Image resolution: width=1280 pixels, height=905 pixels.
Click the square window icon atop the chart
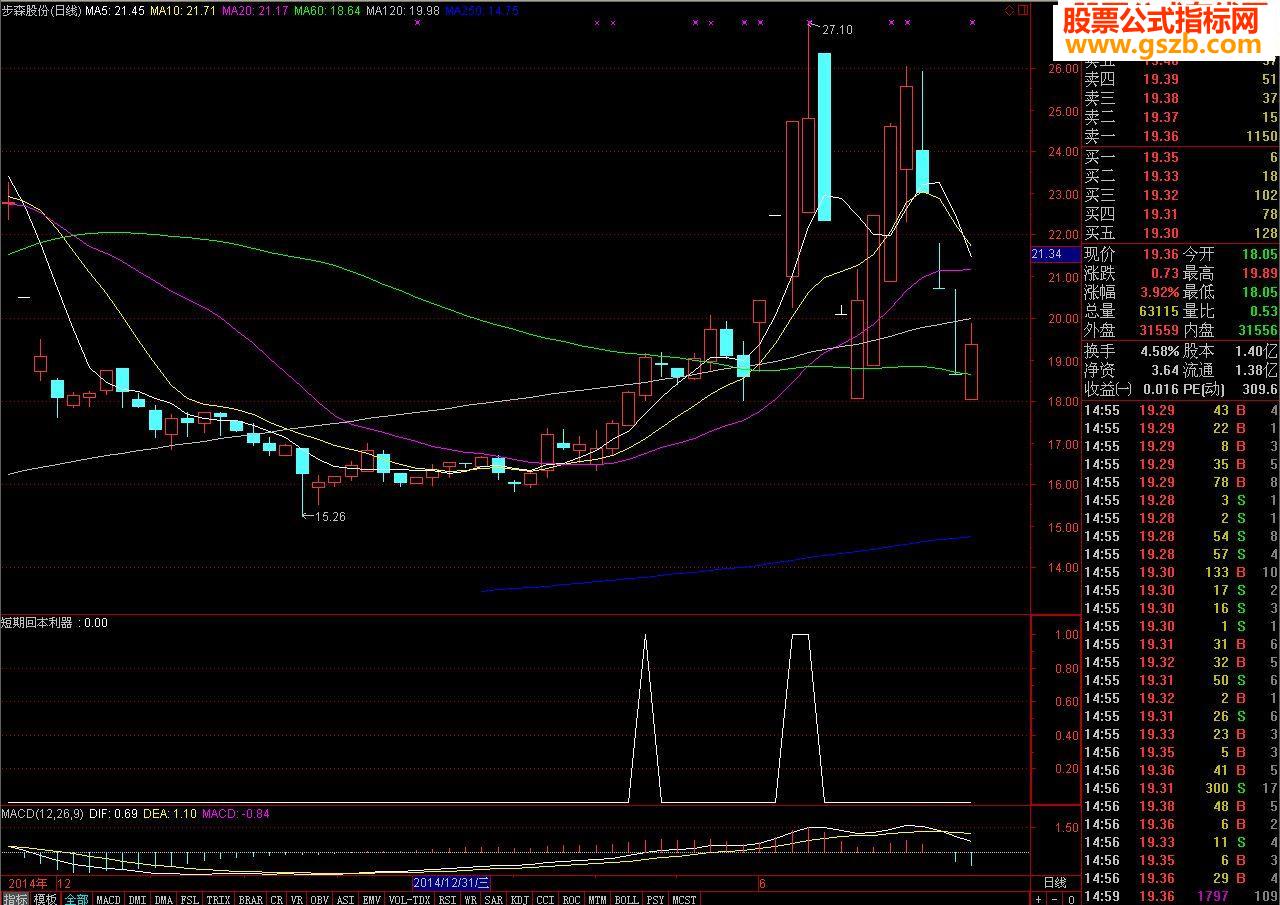1021,10
